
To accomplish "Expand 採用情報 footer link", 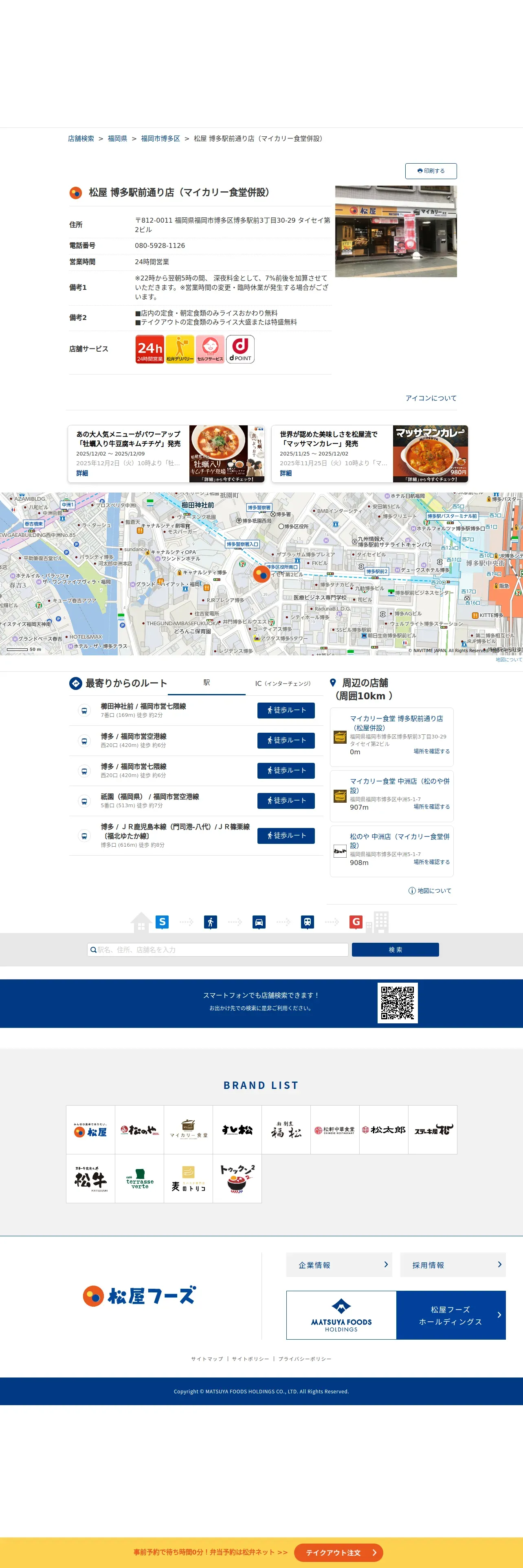I will [453, 1265].
